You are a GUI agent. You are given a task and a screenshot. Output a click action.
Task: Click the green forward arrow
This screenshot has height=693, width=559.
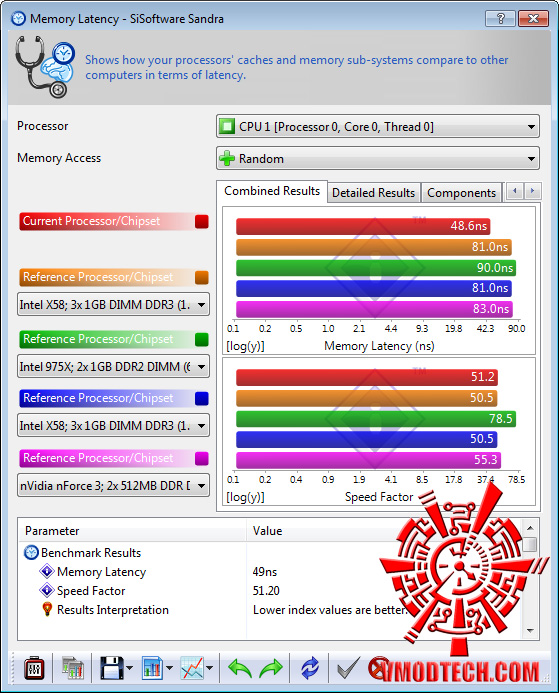click(x=270, y=668)
